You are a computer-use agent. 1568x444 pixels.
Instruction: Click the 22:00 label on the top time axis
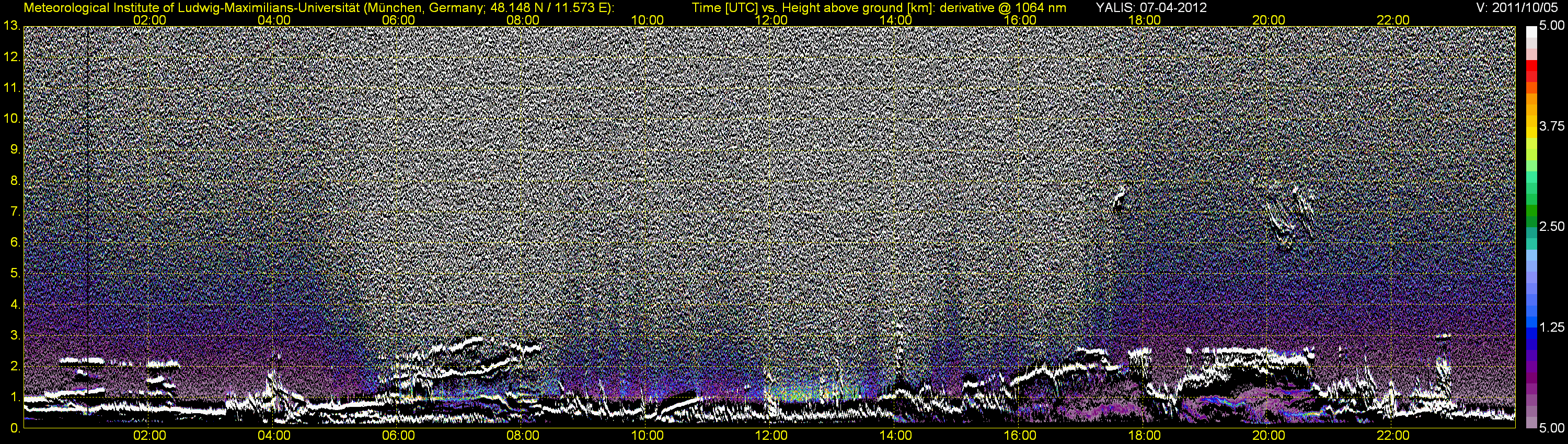click(1393, 20)
